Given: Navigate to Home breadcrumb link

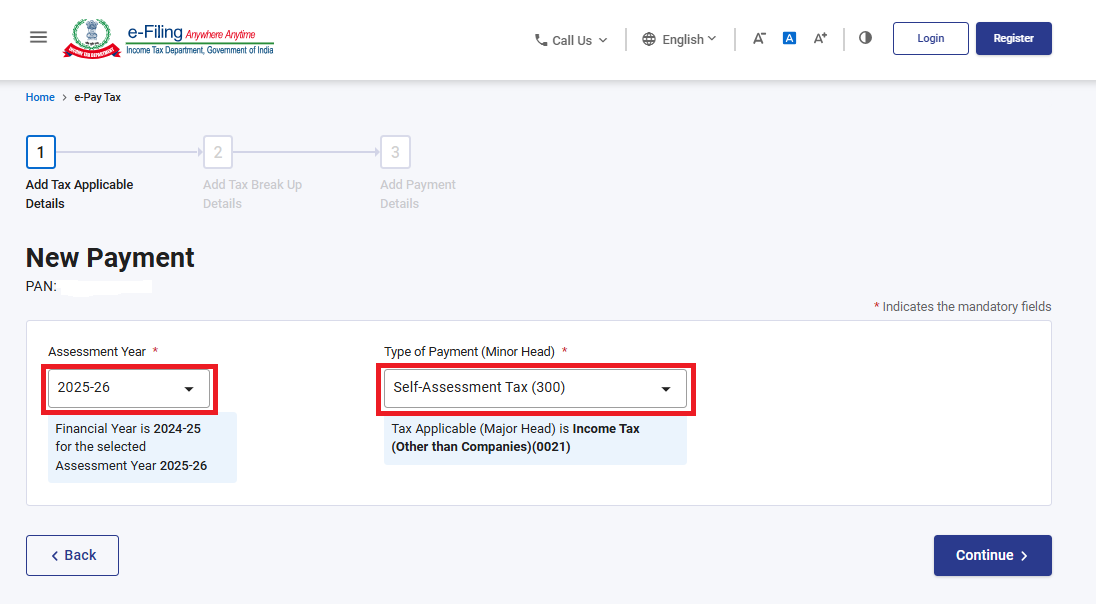Looking at the screenshot, I should pos(40,97).
